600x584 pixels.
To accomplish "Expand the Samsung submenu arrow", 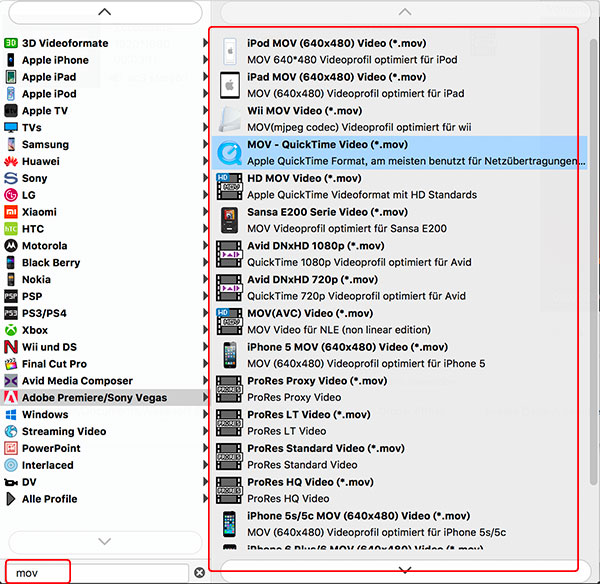I will click(x=205, y=144).
